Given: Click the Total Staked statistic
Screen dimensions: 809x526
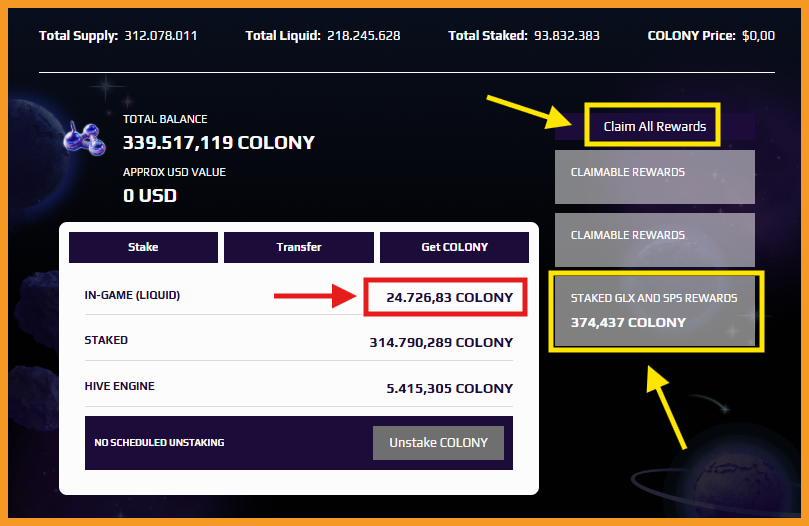Looking at the screenshot, I should [524, 36].
